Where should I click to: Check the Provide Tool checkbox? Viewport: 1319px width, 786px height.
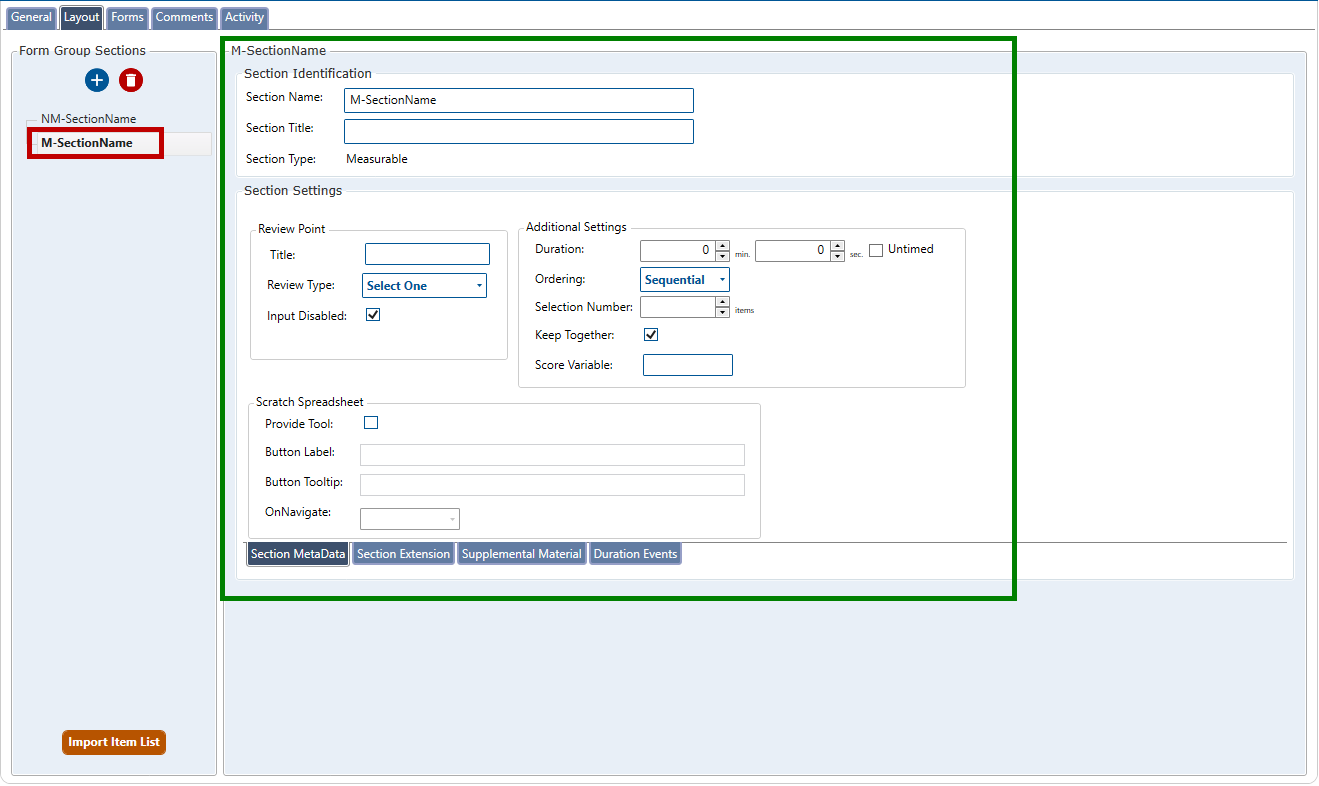(371, 423)
